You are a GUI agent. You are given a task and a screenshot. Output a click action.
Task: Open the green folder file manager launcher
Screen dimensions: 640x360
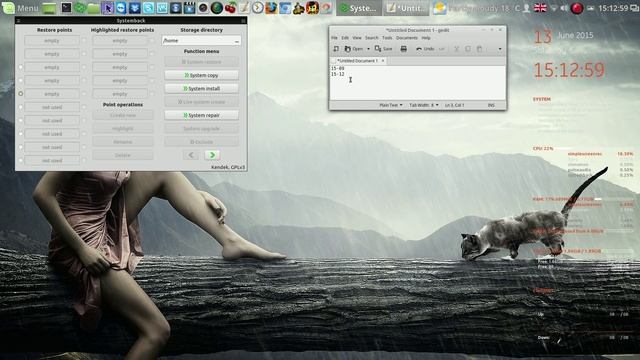(x=94, y=8)
